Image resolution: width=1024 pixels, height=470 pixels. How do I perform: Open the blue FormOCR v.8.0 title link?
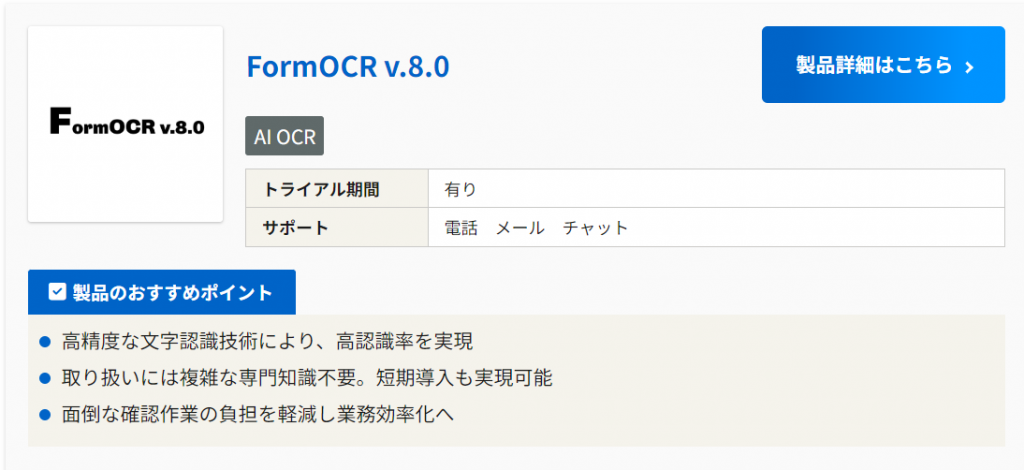pos(347,67)
